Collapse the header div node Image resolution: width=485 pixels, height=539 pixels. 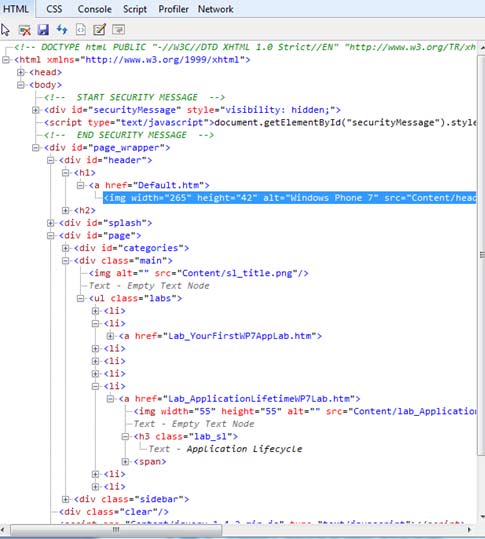51,160
